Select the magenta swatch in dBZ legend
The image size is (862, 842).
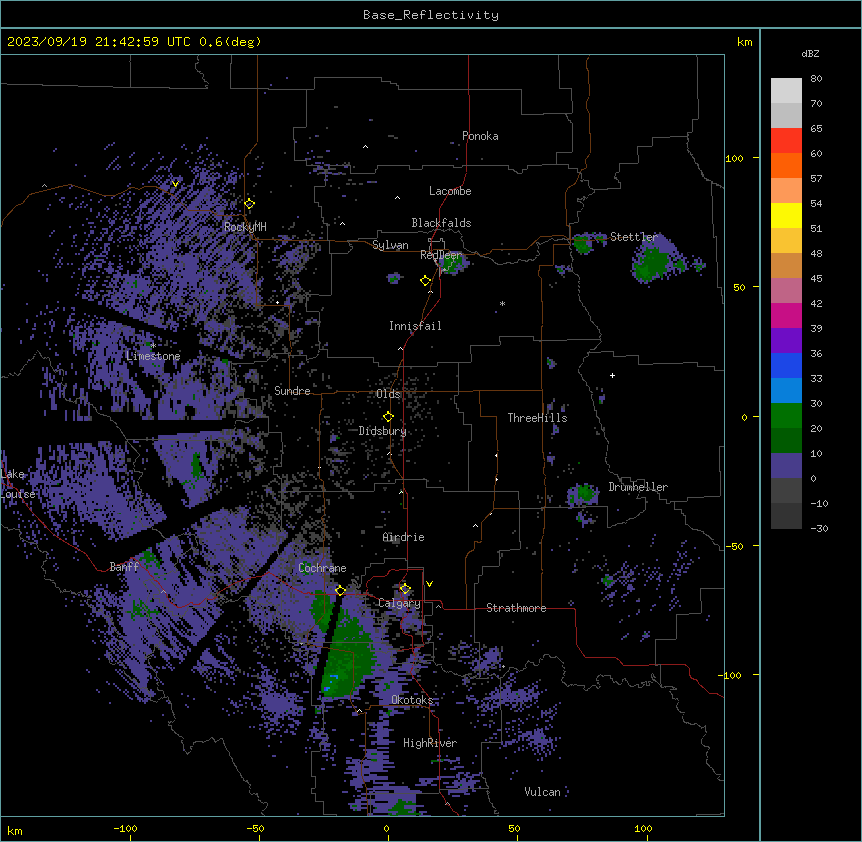tap(786, 315)
